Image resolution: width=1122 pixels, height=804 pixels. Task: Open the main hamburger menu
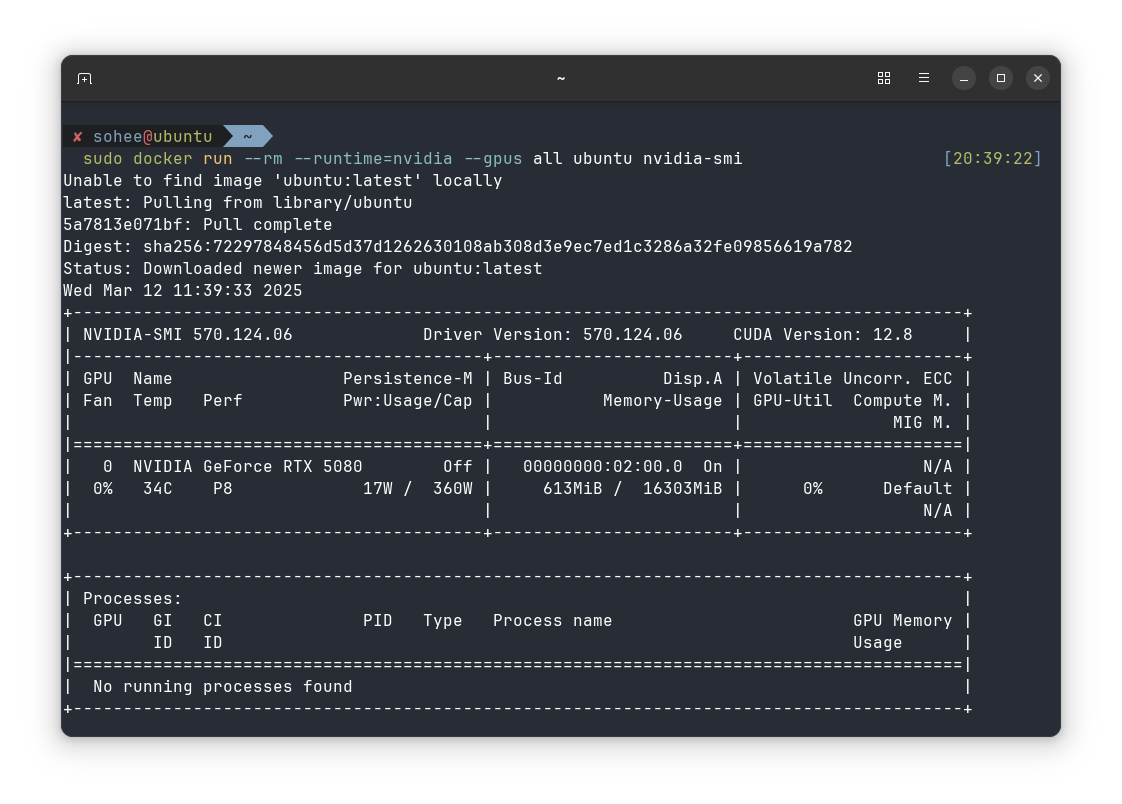pyautogui.click(x=923, y=77)
